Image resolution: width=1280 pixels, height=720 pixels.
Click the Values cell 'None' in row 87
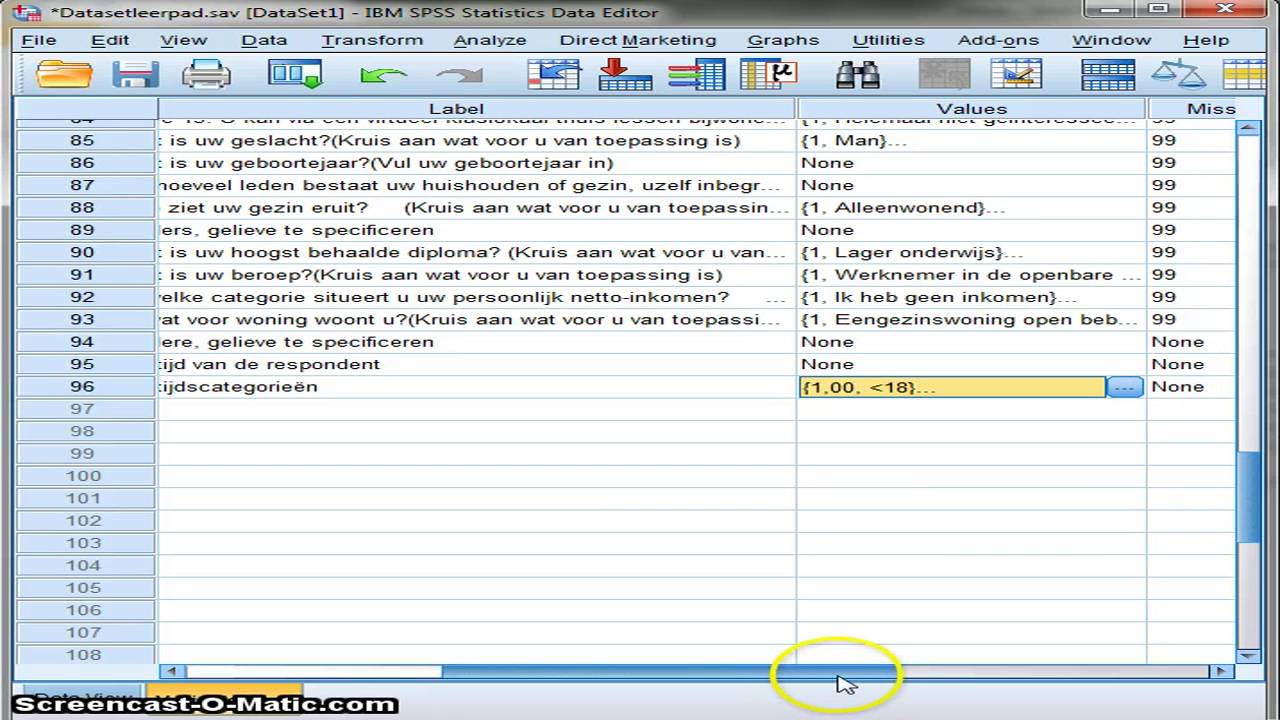971,185
